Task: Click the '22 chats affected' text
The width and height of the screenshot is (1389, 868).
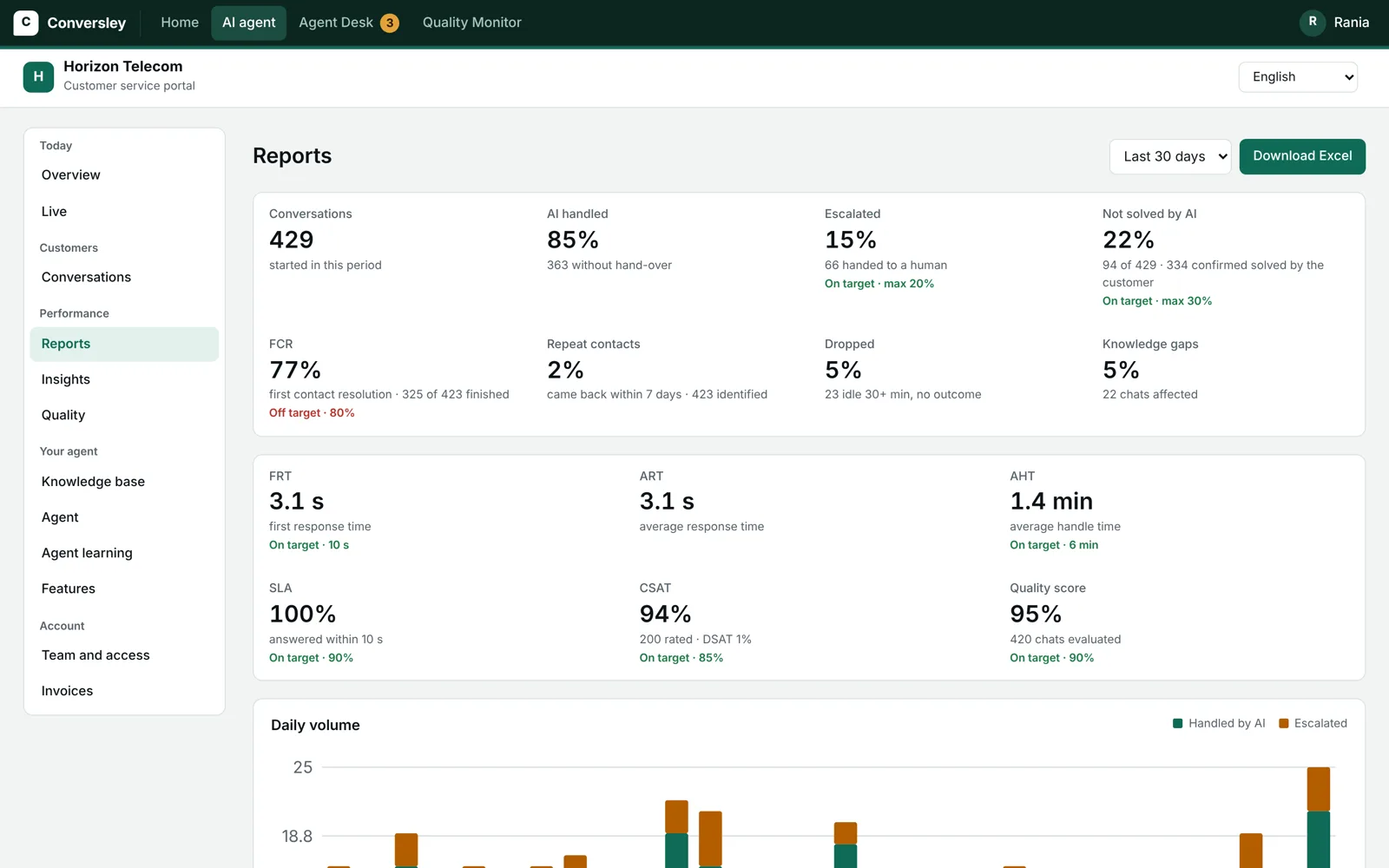Action: 1150,395
